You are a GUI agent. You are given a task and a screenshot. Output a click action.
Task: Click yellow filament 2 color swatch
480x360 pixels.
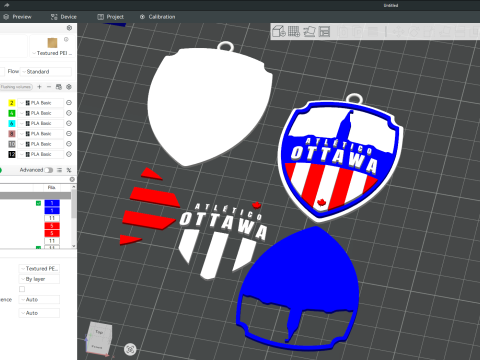(12, 103)
